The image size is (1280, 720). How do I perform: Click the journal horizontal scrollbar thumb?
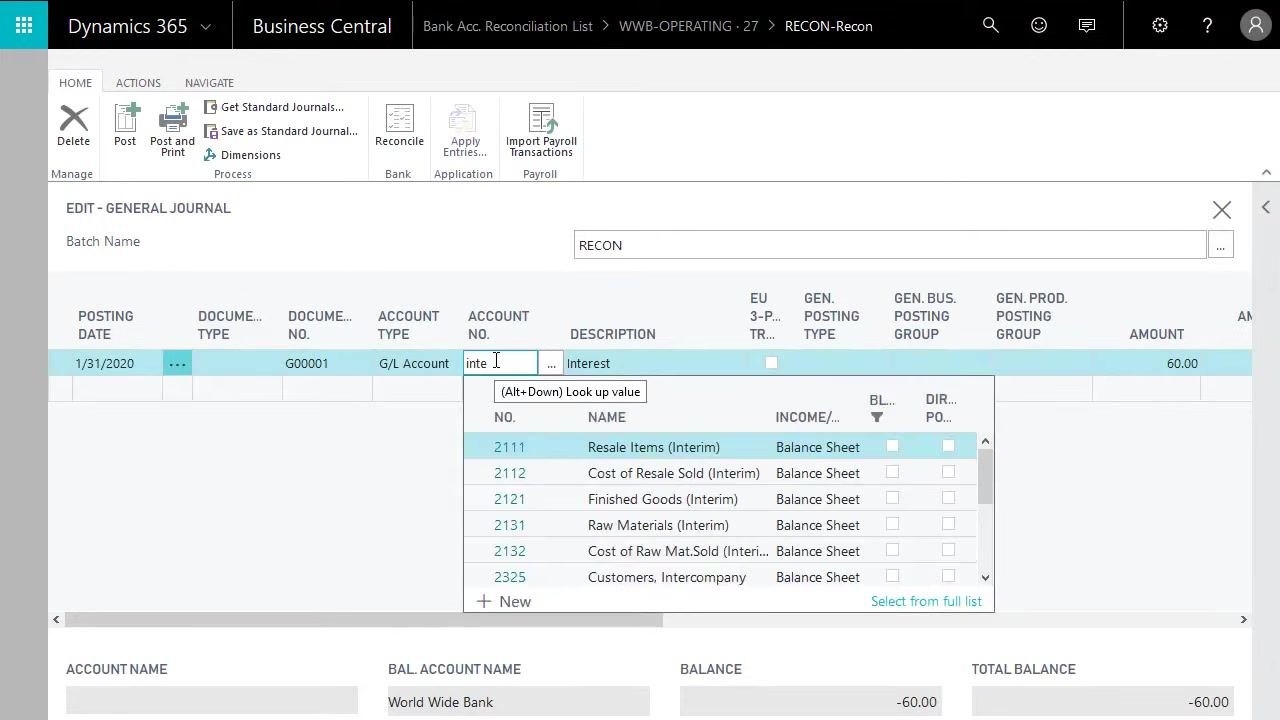coord(365,620)
